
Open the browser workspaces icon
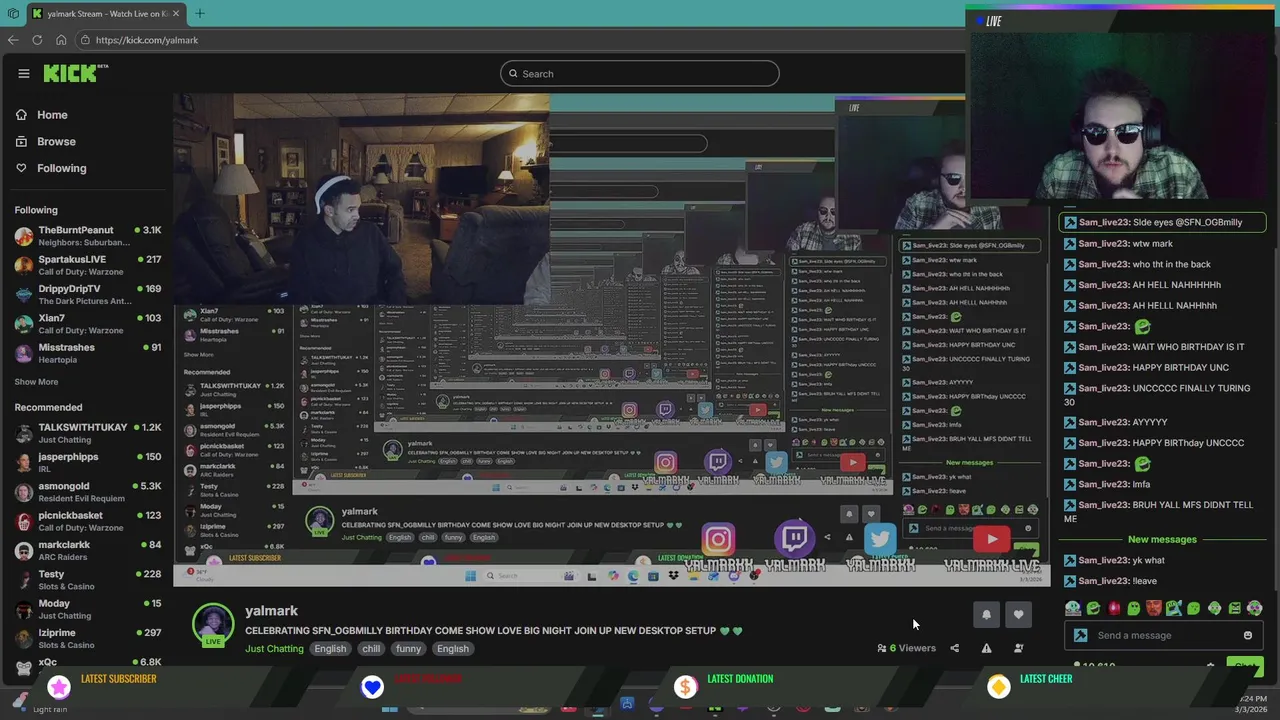coord(13,14)
